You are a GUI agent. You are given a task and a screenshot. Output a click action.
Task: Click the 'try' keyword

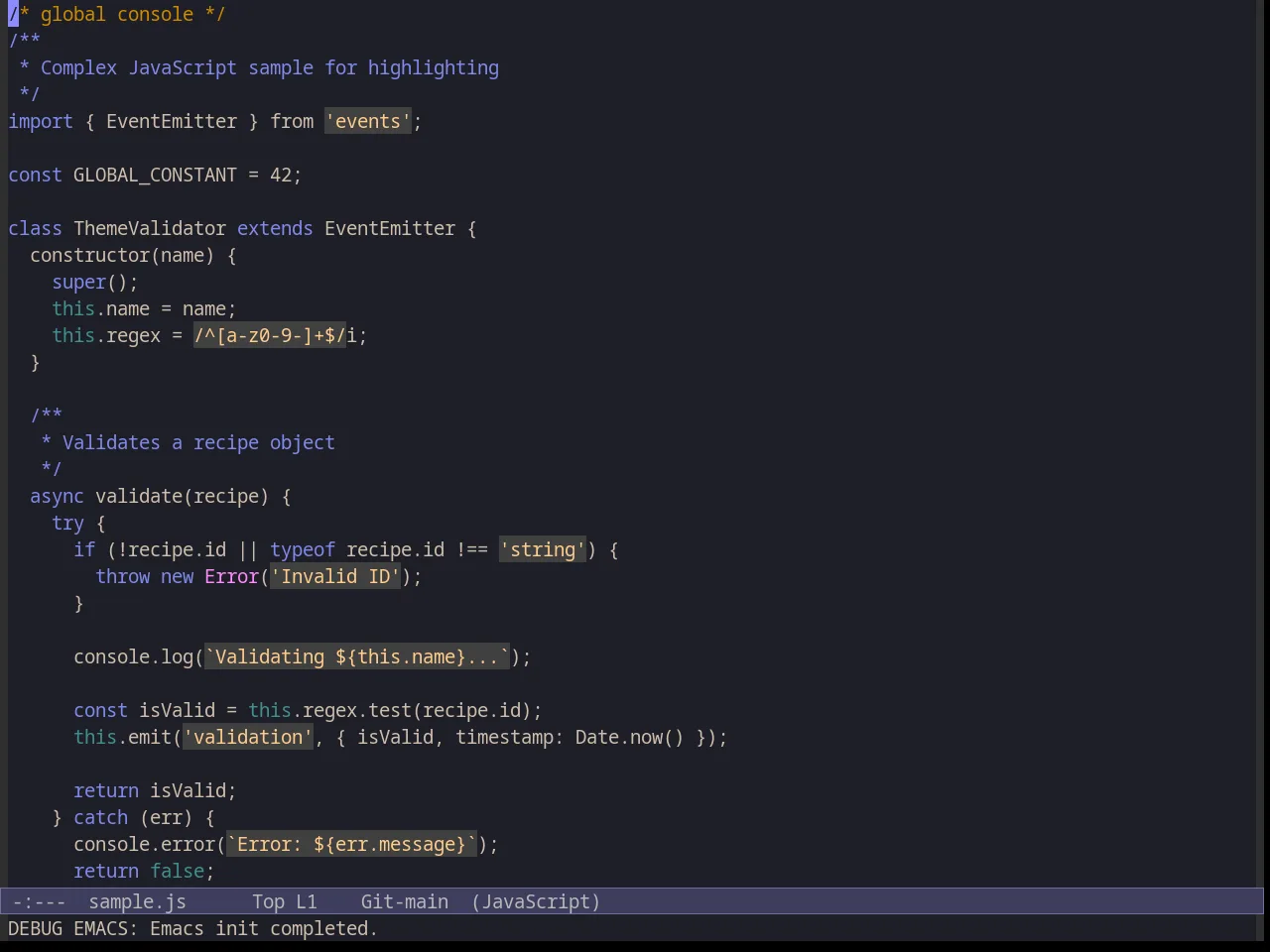[67, 523]
